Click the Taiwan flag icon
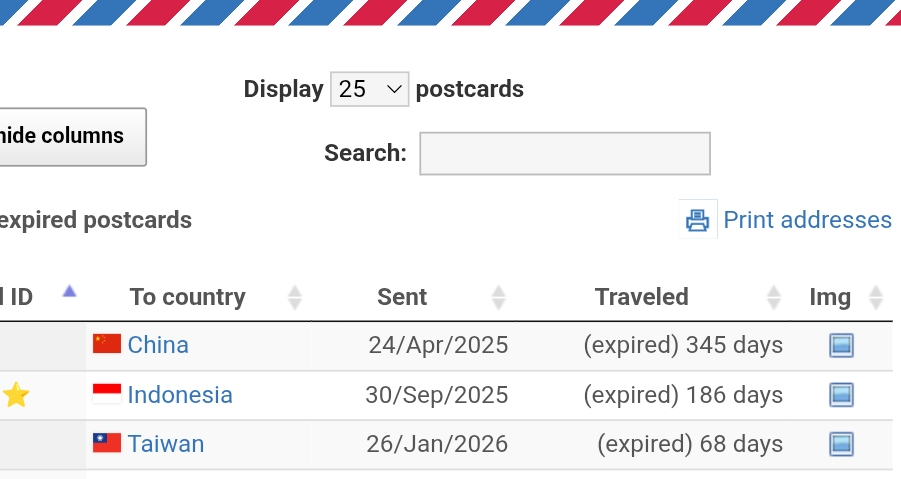The image size is (901, 479). coord(107,443)
